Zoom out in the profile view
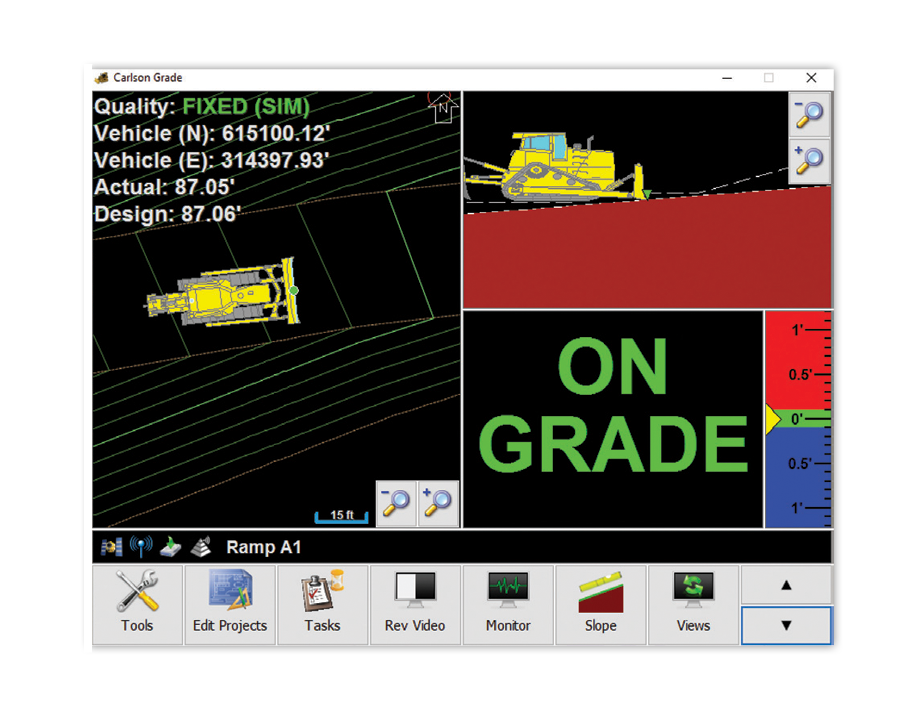The width and height of the screenshot is (923, 715). coord(808,113)
